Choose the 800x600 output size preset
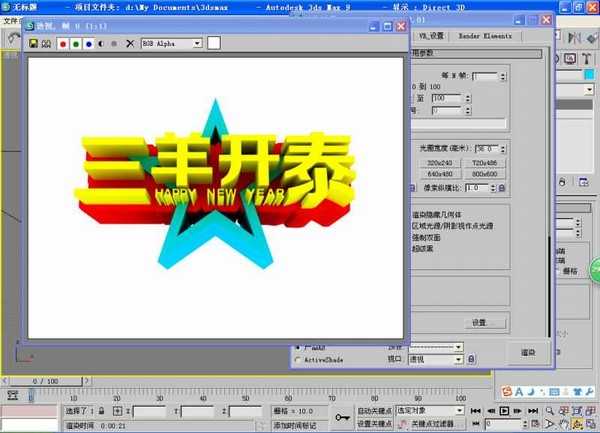Image resolution: width=600 pixels, height=433 pixels. click(x=484, y=174)
